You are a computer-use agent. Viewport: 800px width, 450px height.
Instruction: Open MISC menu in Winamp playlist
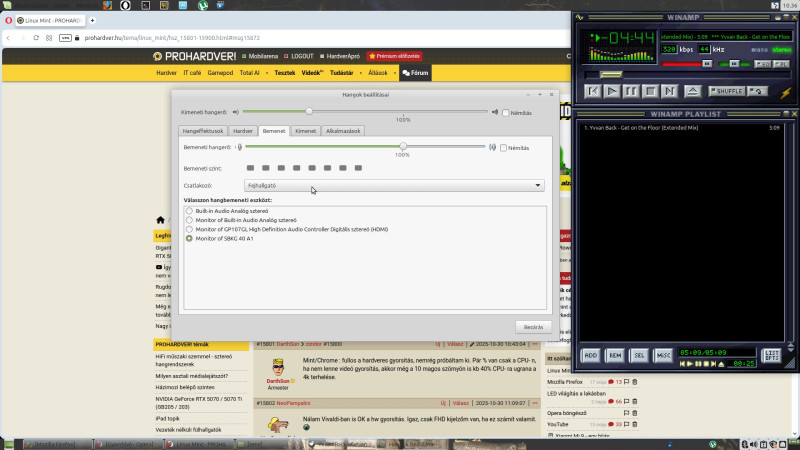[663, 356]
